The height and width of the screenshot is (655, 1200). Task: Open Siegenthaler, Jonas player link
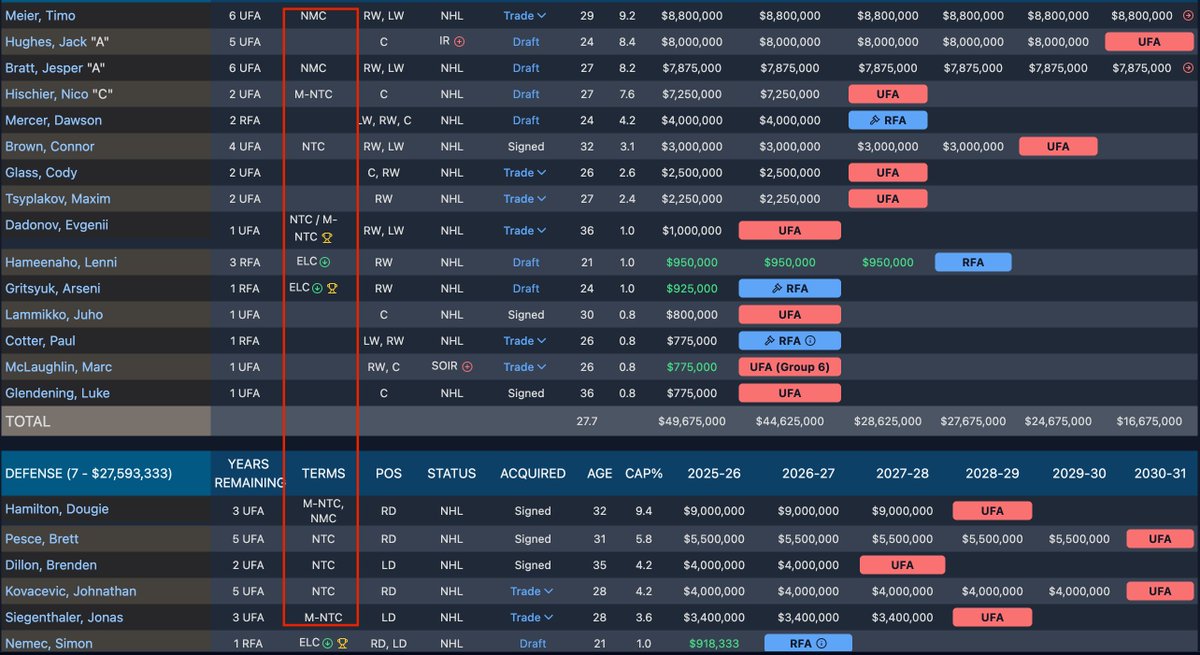[64, 617]
